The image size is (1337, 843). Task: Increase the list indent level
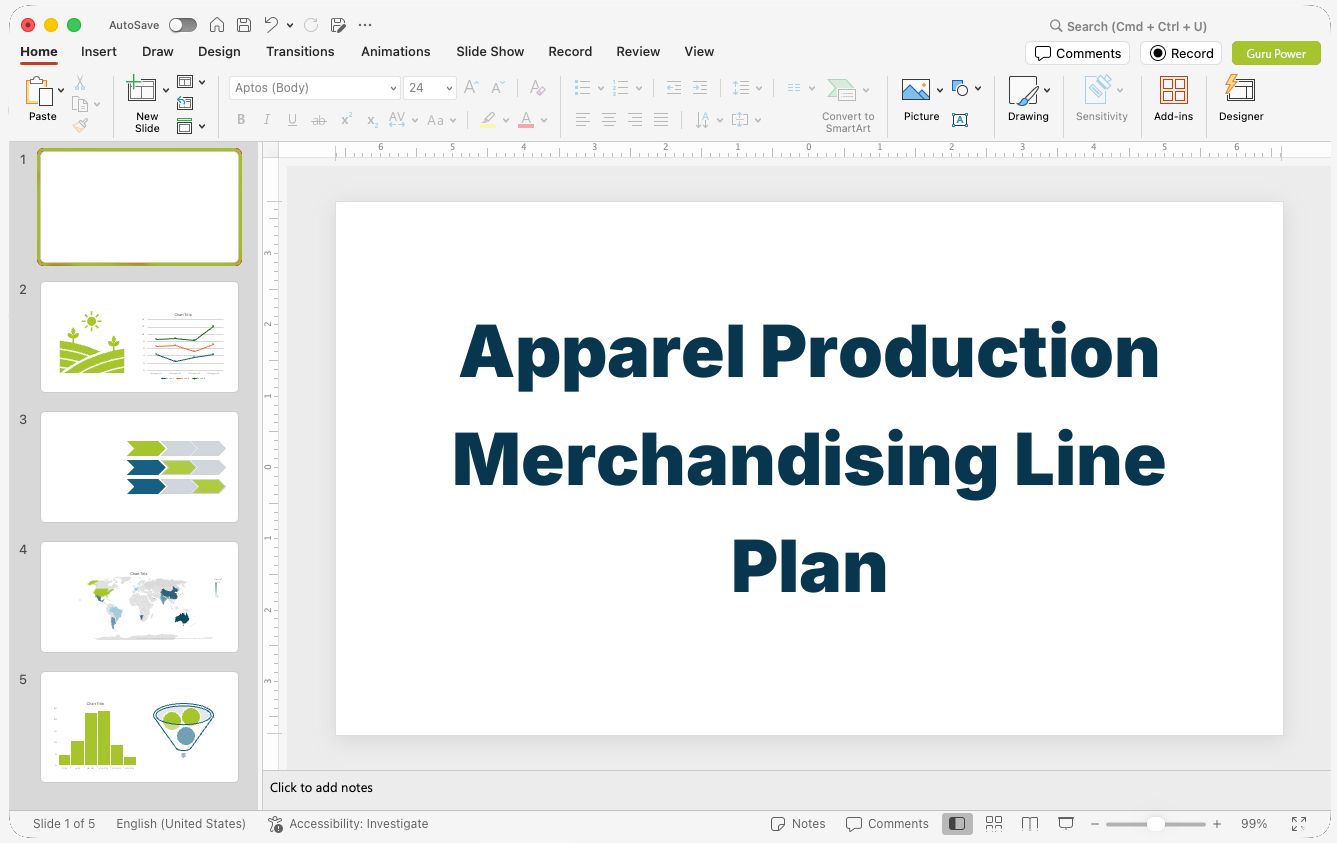tap(700, 88)
